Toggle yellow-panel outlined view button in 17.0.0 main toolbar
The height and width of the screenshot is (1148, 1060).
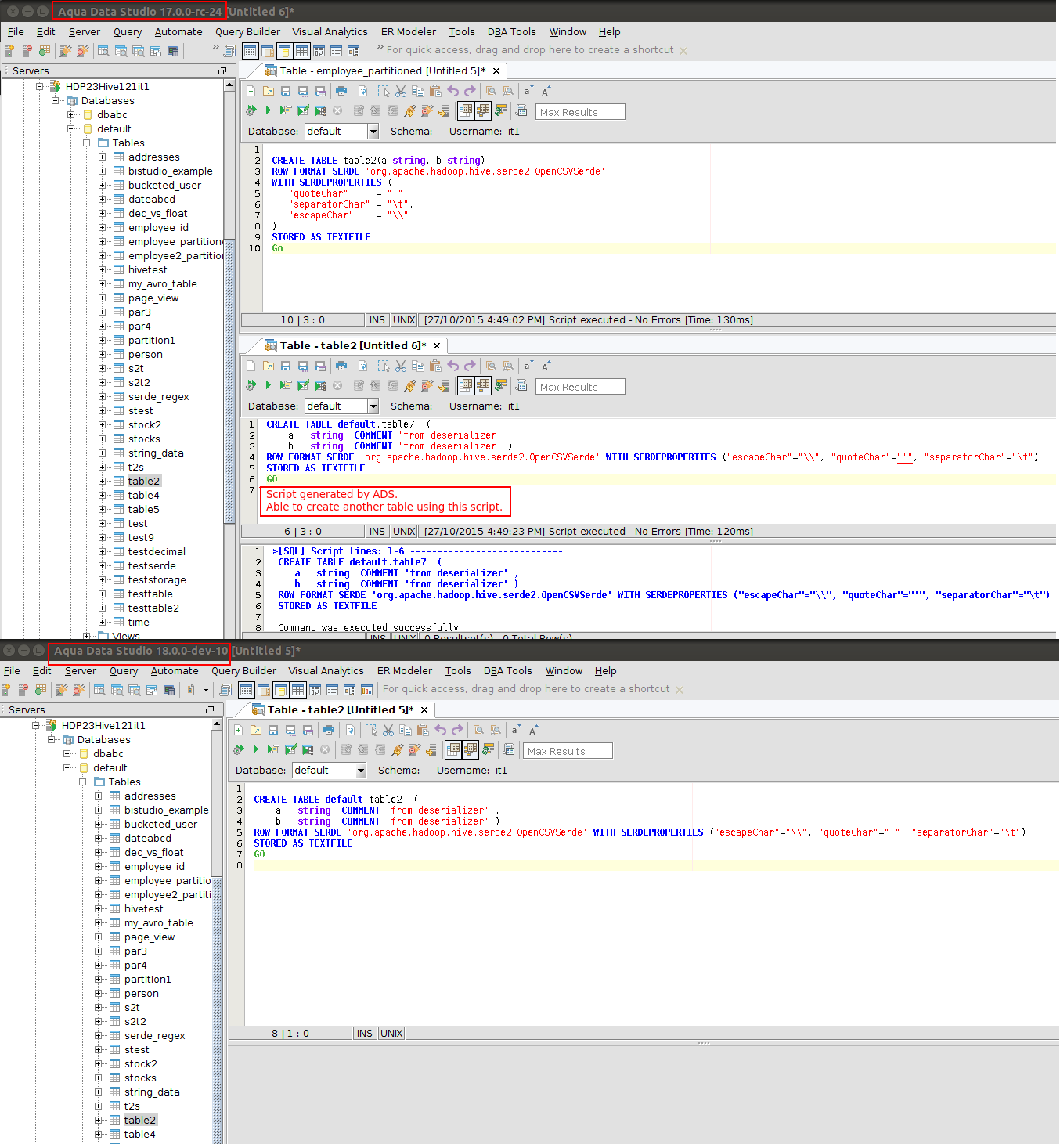pyautogui.click(x=284, y=51)
